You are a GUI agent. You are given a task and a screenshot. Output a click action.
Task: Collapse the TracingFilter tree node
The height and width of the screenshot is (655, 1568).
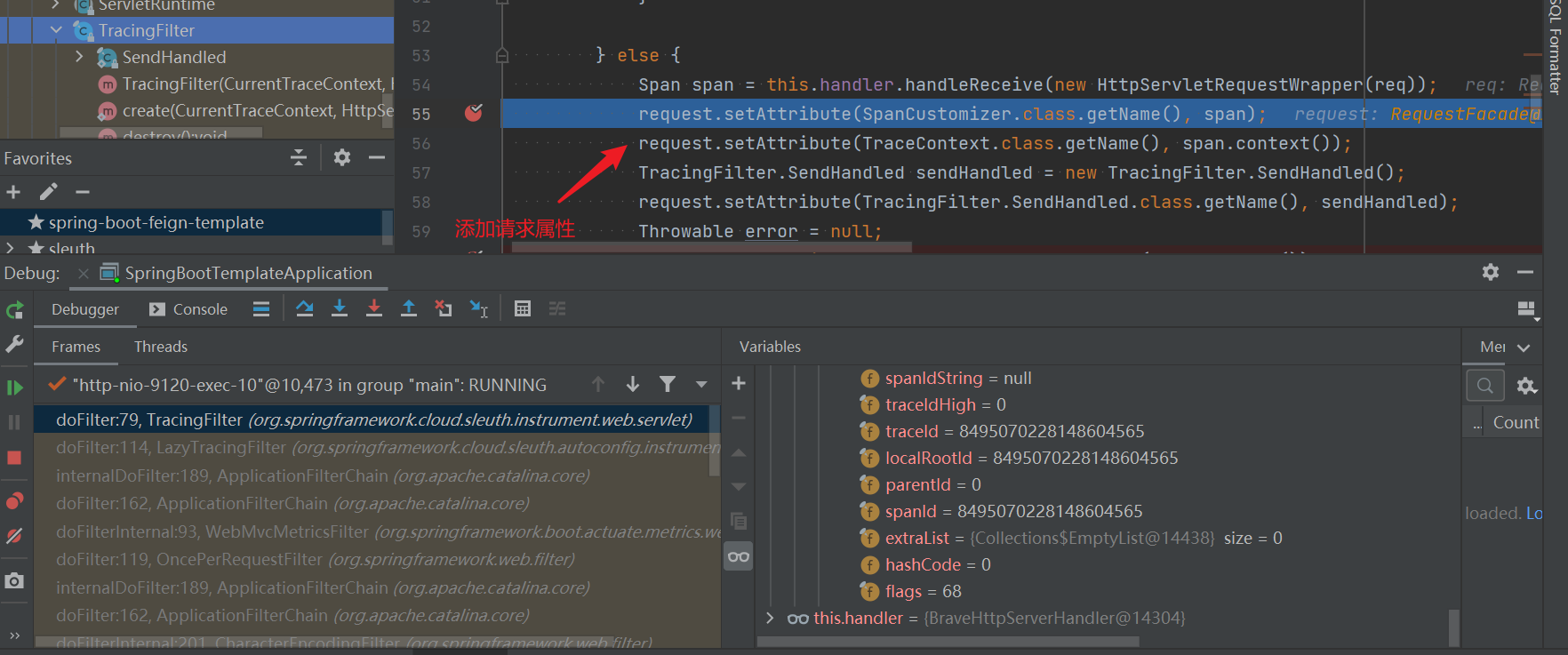pyautogui.click(x=56, y=30)
